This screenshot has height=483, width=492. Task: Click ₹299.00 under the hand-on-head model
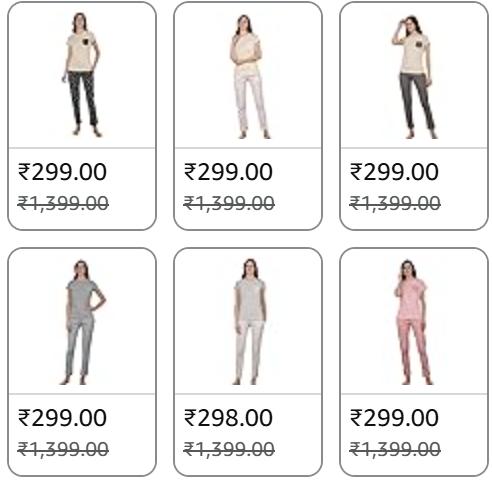394,172
